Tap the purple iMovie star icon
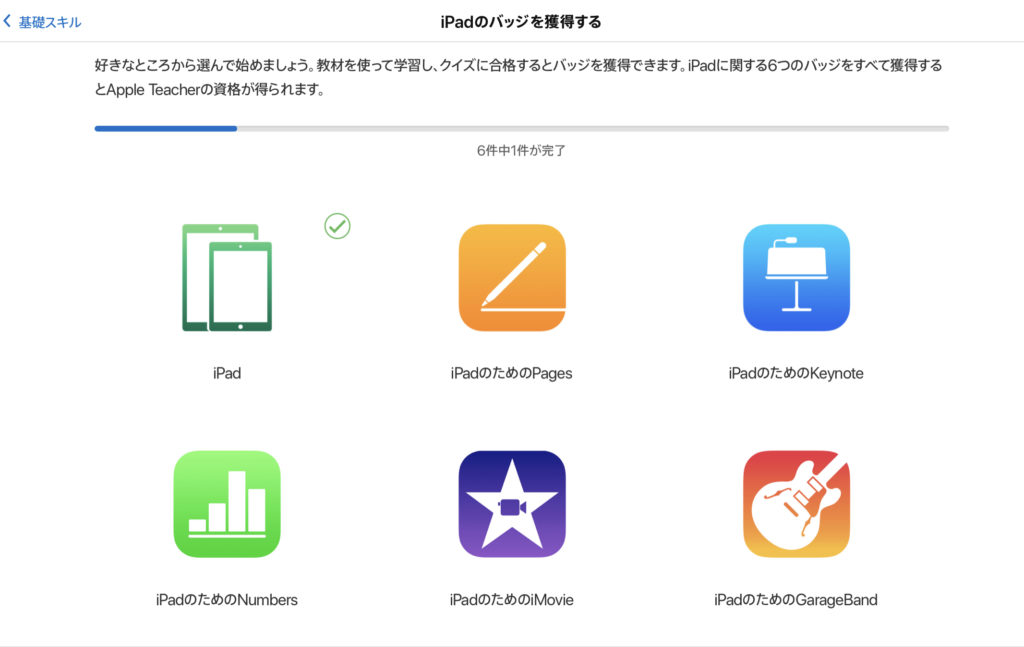Image resolution: width=1024 pixels, height=647 pixels. [x=511, y=504]
